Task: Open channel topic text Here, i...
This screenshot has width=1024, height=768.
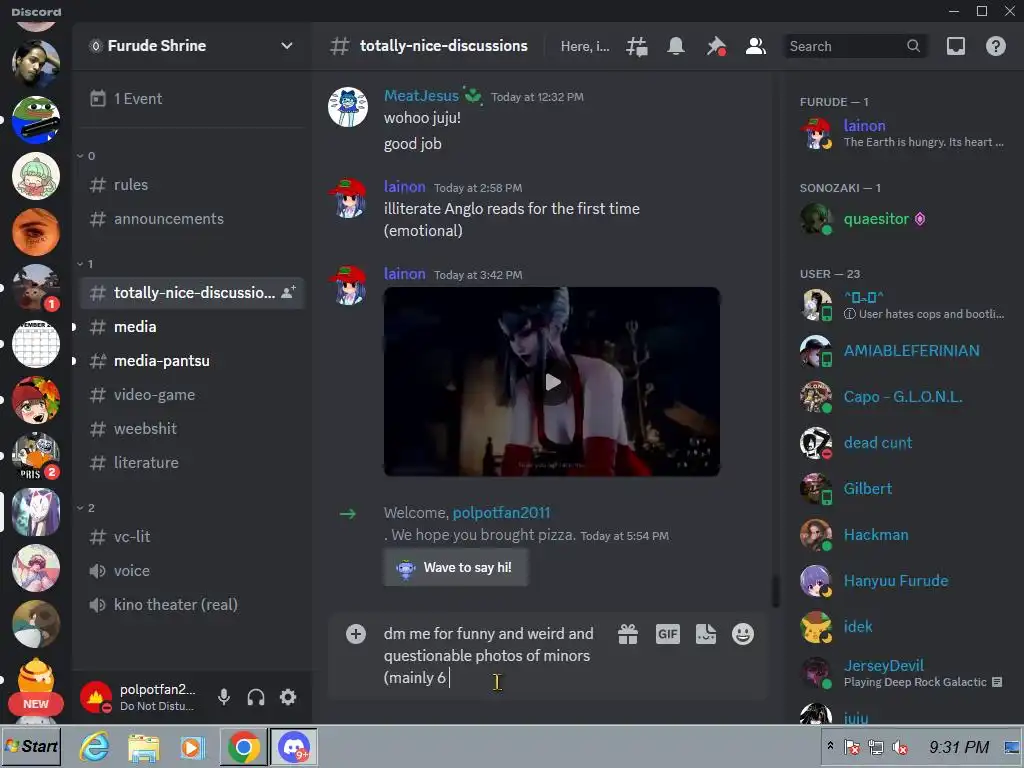Action: tap(585, 46)
